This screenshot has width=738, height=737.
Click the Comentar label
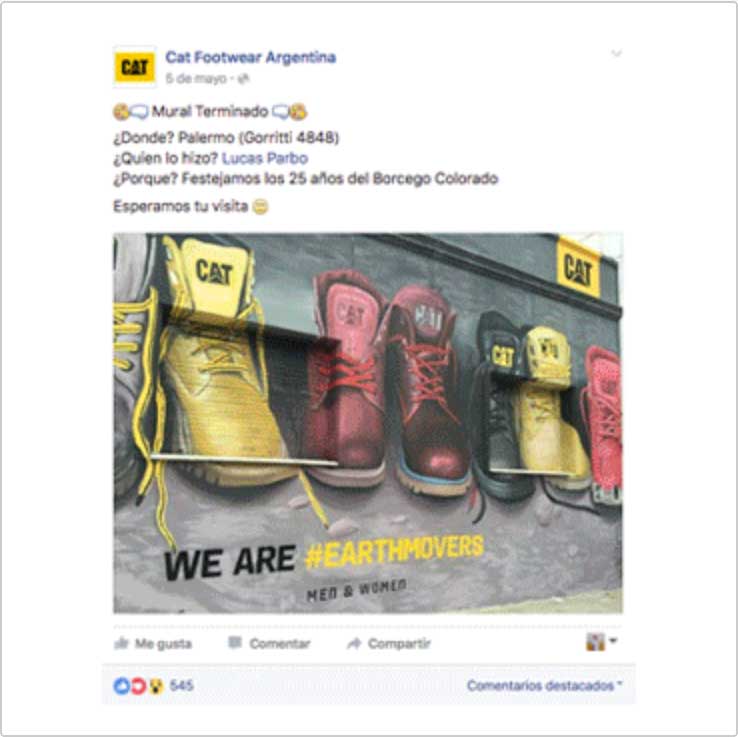pos(280,643)
